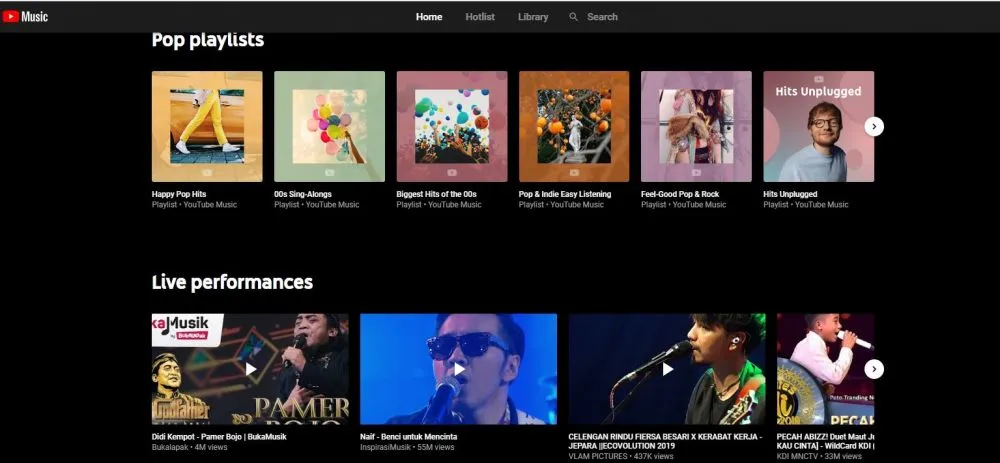Open the Bukalapak channel link
Screen dimensions: 1000x463
[x=168, y=448]
